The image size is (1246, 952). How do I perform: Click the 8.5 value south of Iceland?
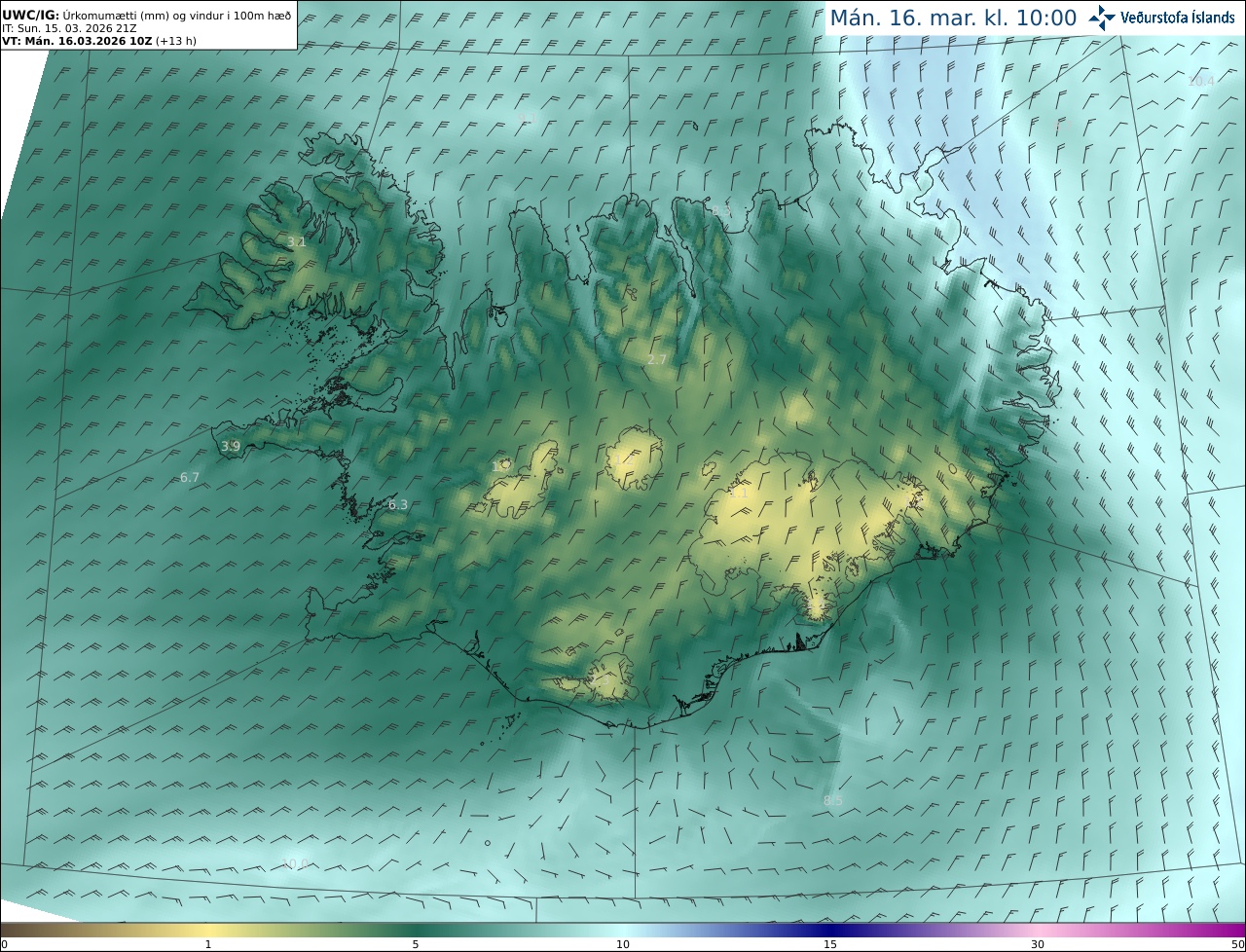[833, 800]
